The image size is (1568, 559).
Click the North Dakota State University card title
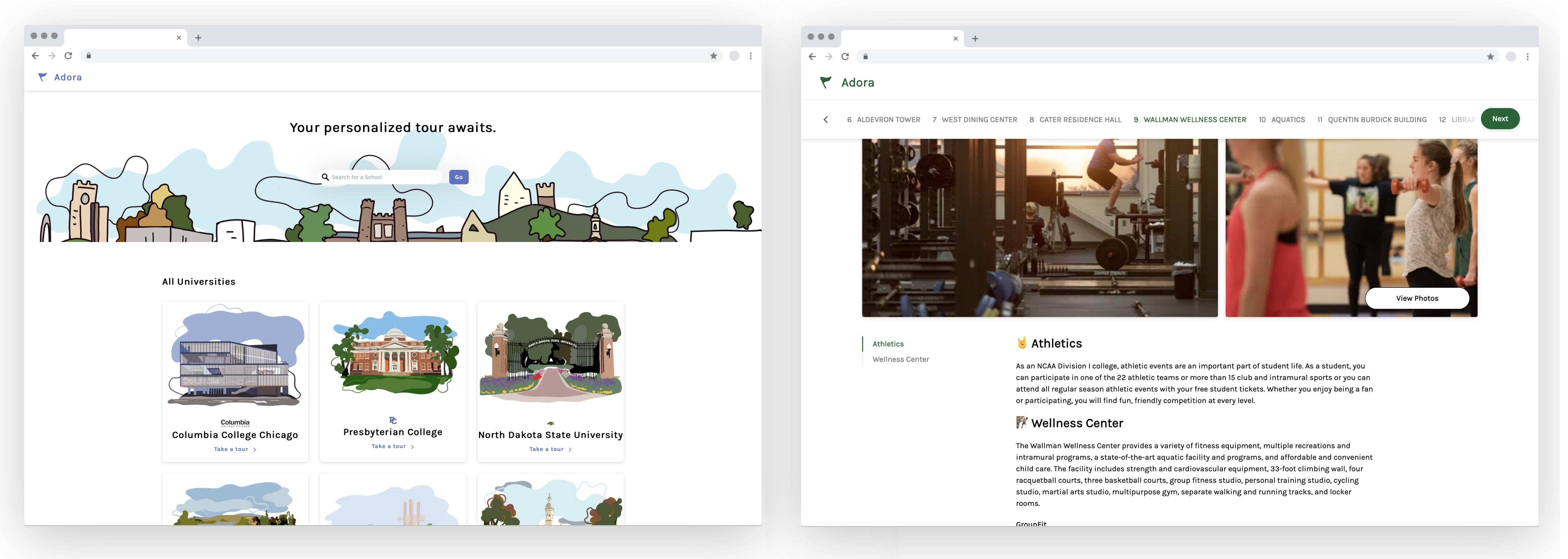[550, 435]
